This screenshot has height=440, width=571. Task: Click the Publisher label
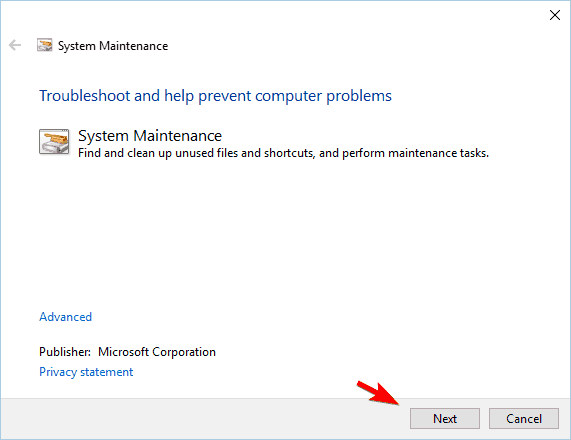pyautogui.click(x=65, y=352)
